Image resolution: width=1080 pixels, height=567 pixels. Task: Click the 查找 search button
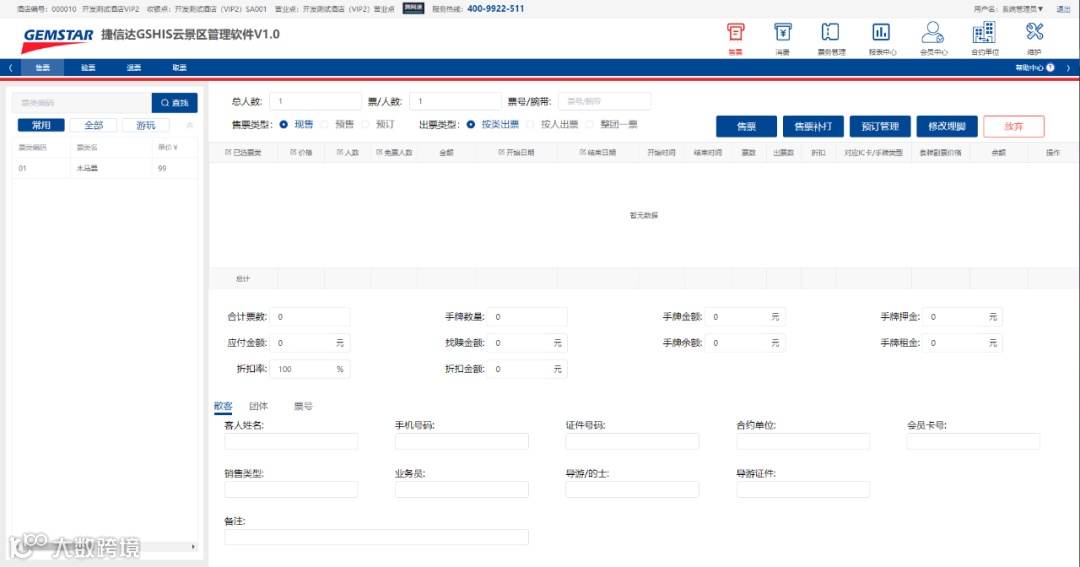174,103
